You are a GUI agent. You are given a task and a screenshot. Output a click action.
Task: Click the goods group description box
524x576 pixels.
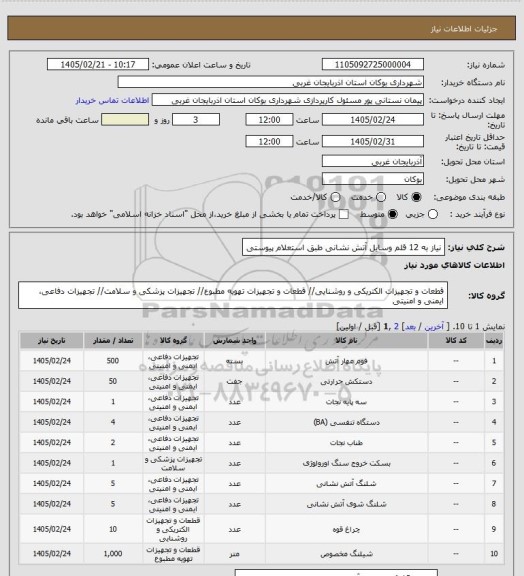(233, 295)
